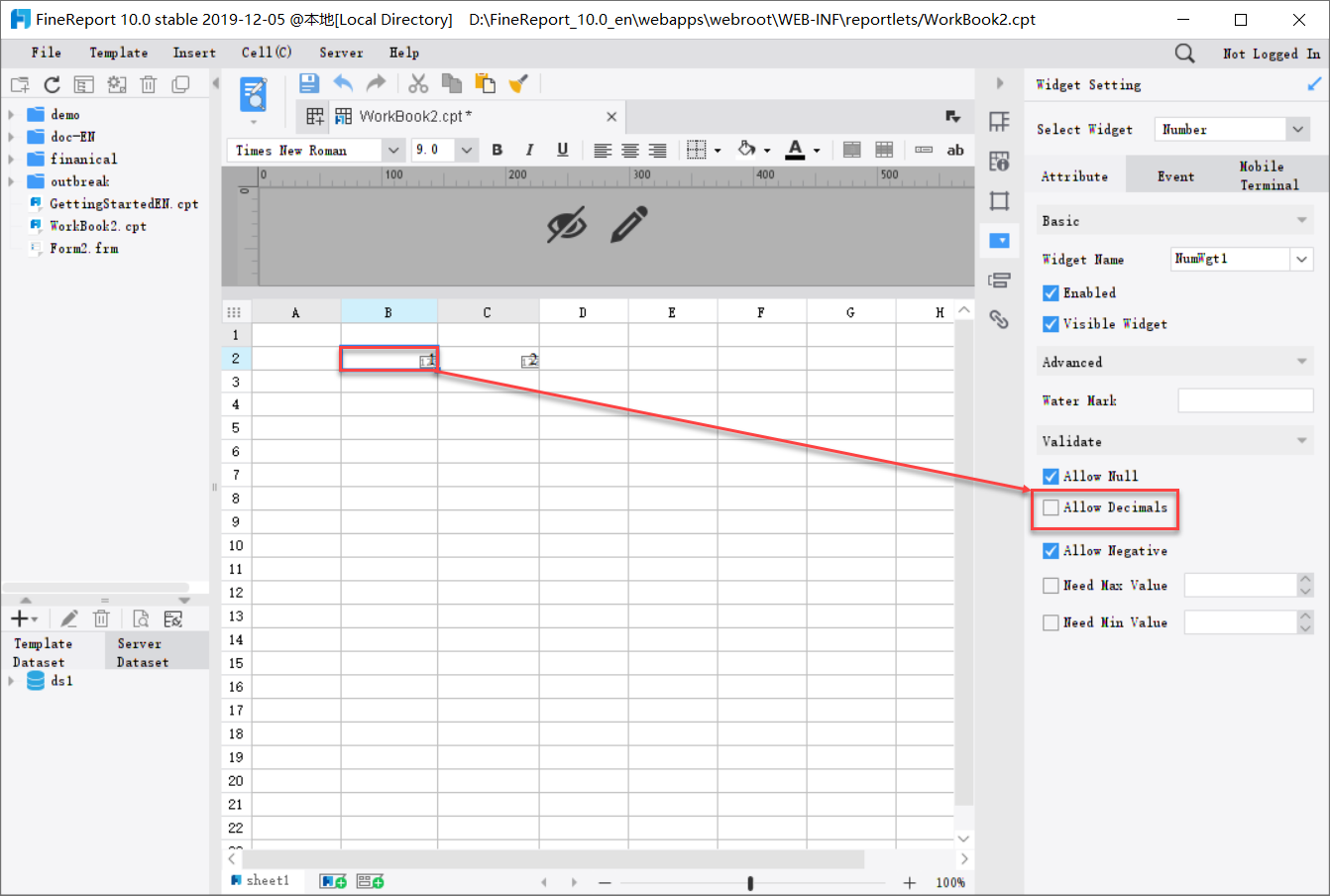
Task: Open the Cell Attributes side panel icon
Action: pyautogui.click(x=999, y=162)
